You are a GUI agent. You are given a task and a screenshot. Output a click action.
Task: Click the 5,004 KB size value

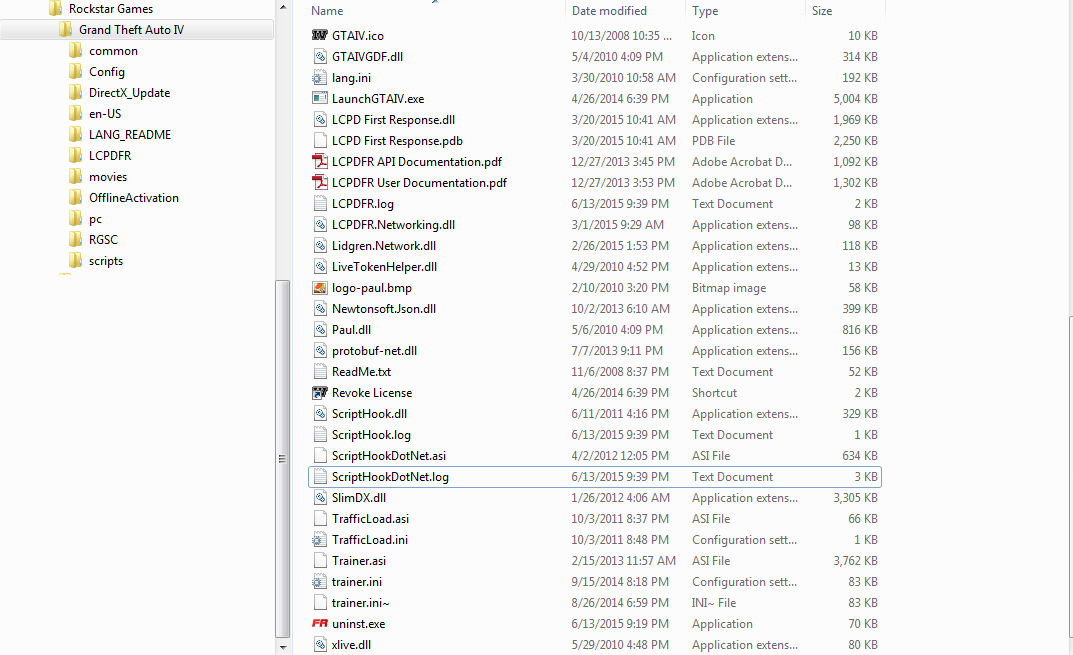[x=855, y=99]
